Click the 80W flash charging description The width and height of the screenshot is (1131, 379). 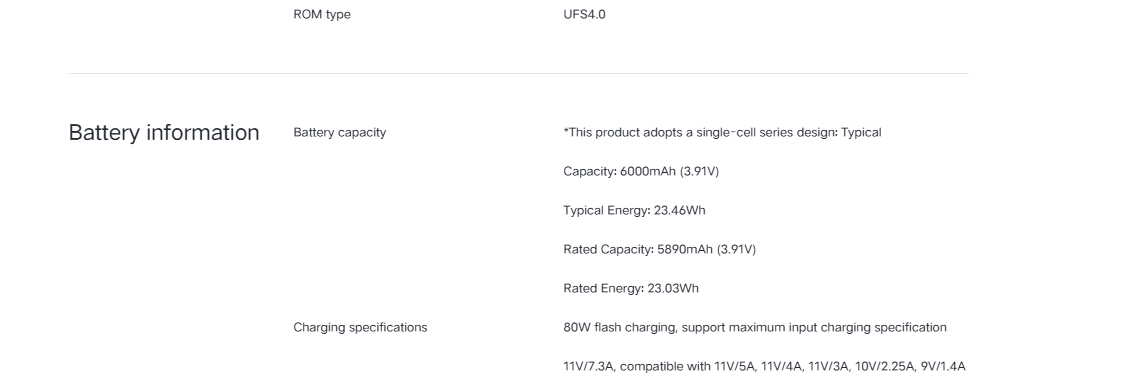point(754,328)
